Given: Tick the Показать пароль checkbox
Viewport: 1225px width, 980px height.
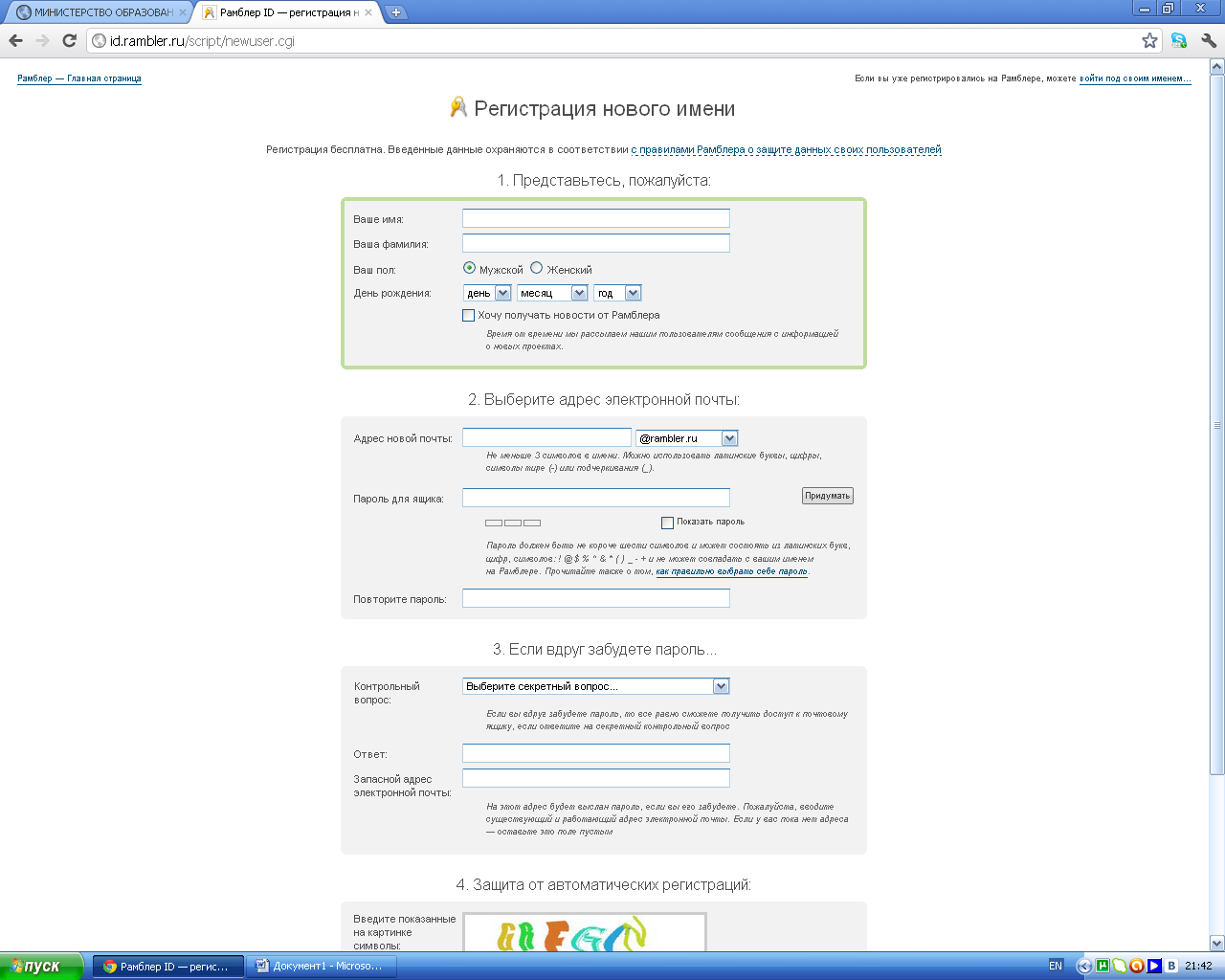Looking at the screenshot, I should coord(667,523).
